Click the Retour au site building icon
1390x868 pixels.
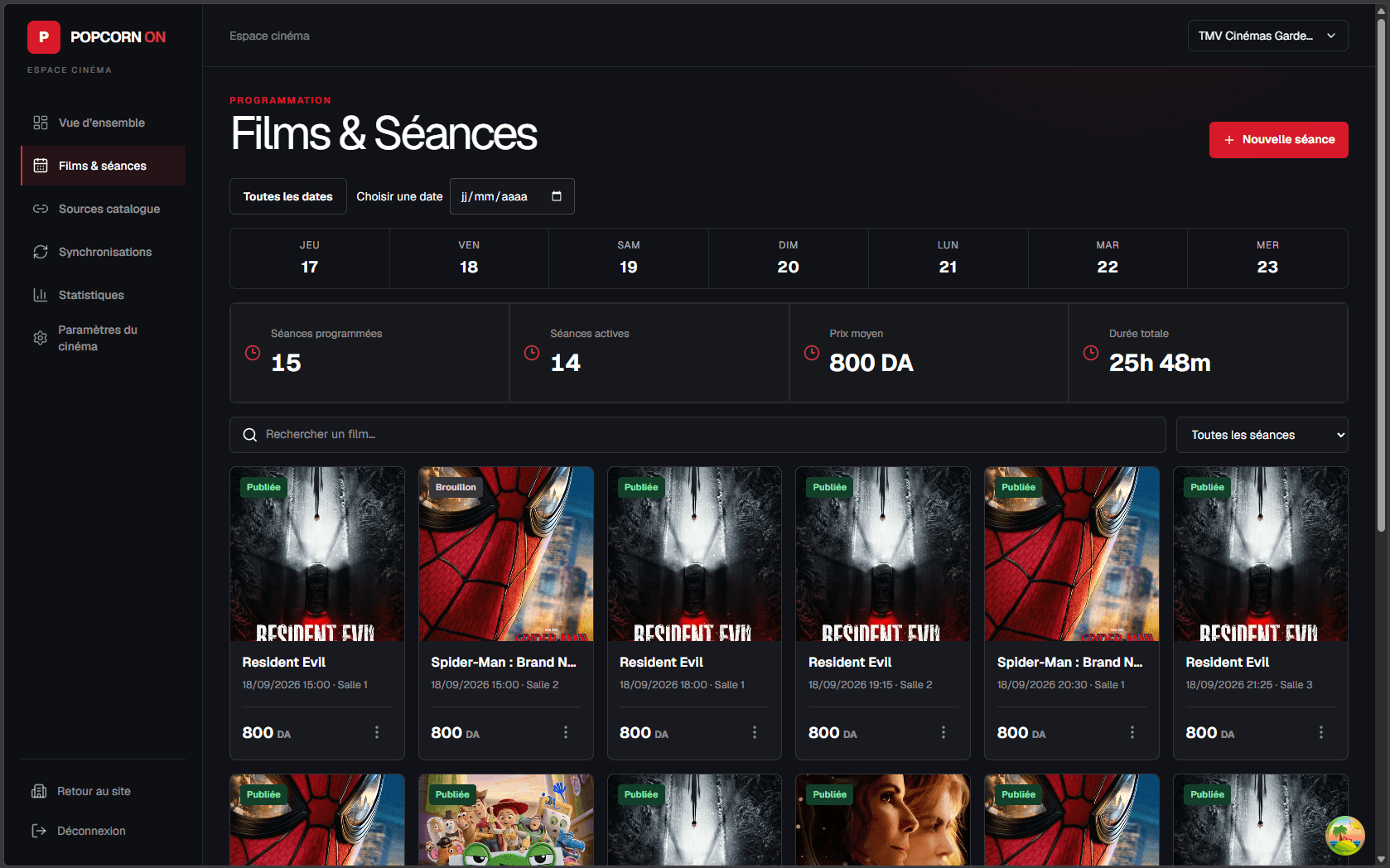tap(39, 791)
